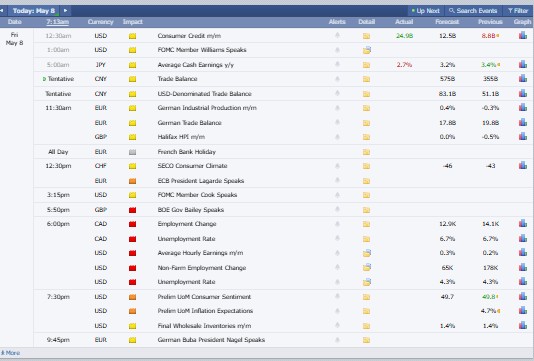Click yellow impact icon for SECO Consumer Climate
This screenshot has height=361, width=534.
pyautogui.click(x=132, y=166)
